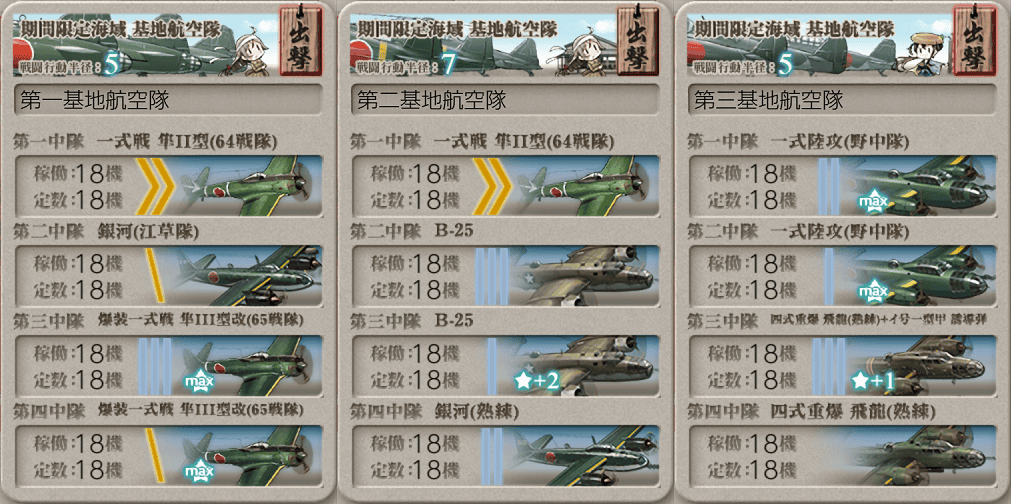1011x504 pixels.
Task: Select 四式重爆 飛龍(熟練) fourth squadron aircraft
Action: point(921,455)
